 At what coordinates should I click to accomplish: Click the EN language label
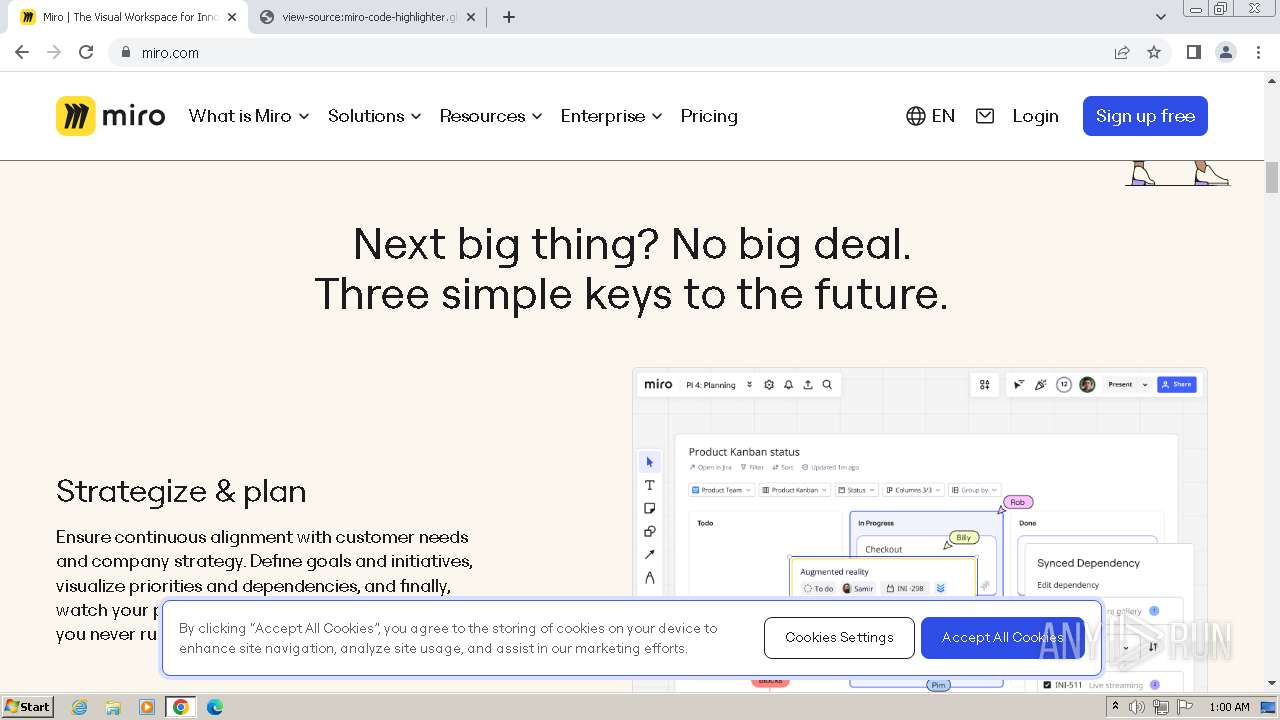point(943,116)
